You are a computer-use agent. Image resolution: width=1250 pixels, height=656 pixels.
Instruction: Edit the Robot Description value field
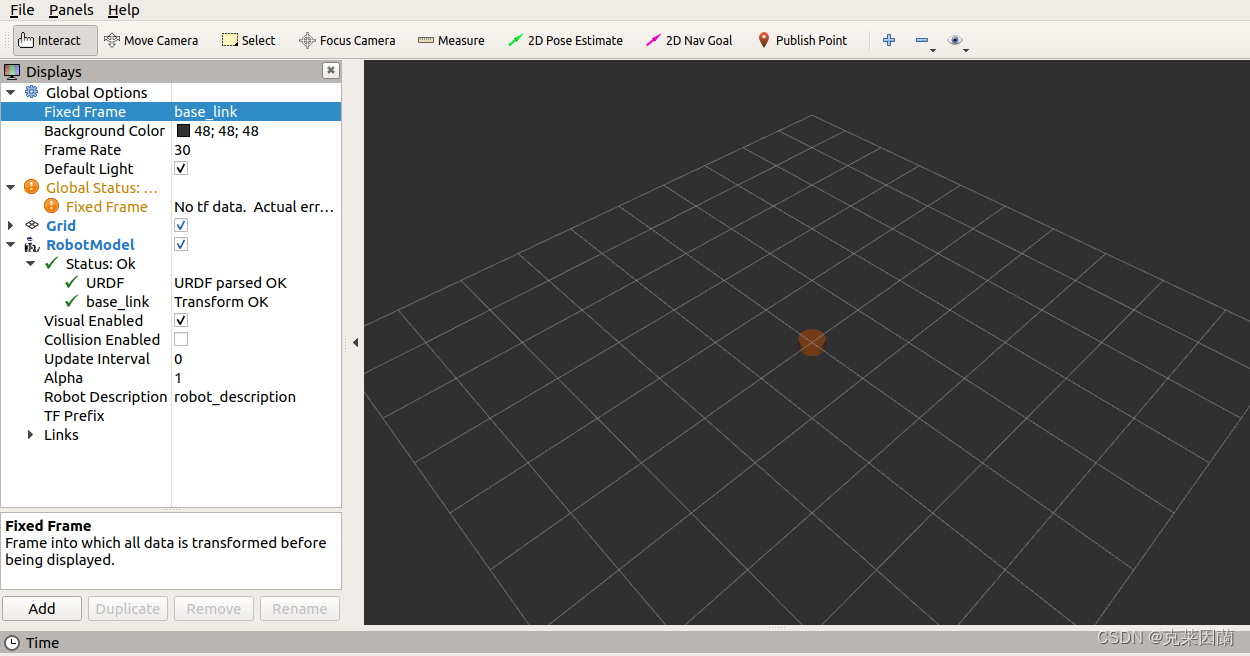point(256,396)
